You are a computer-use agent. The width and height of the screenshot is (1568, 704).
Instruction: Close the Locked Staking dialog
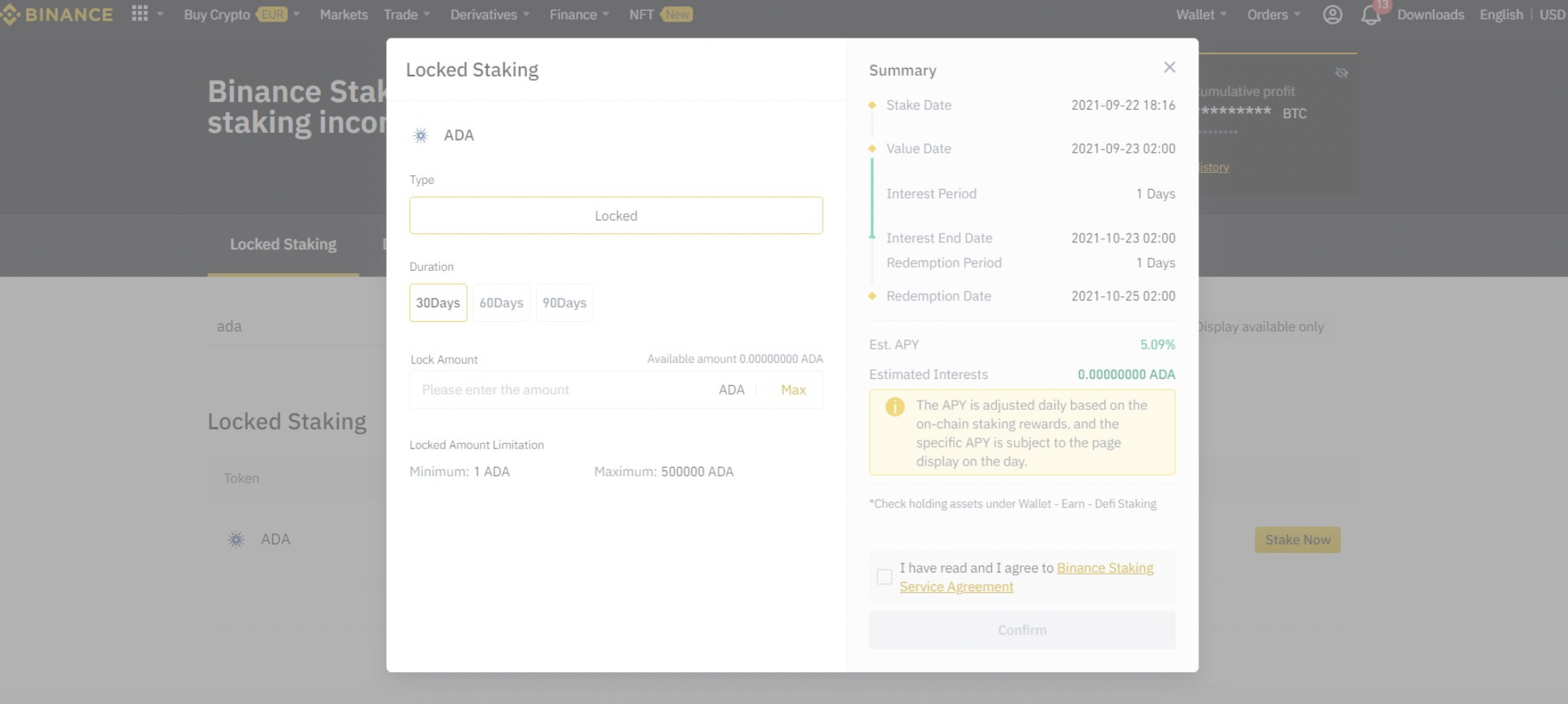(x=1170, y=67)
